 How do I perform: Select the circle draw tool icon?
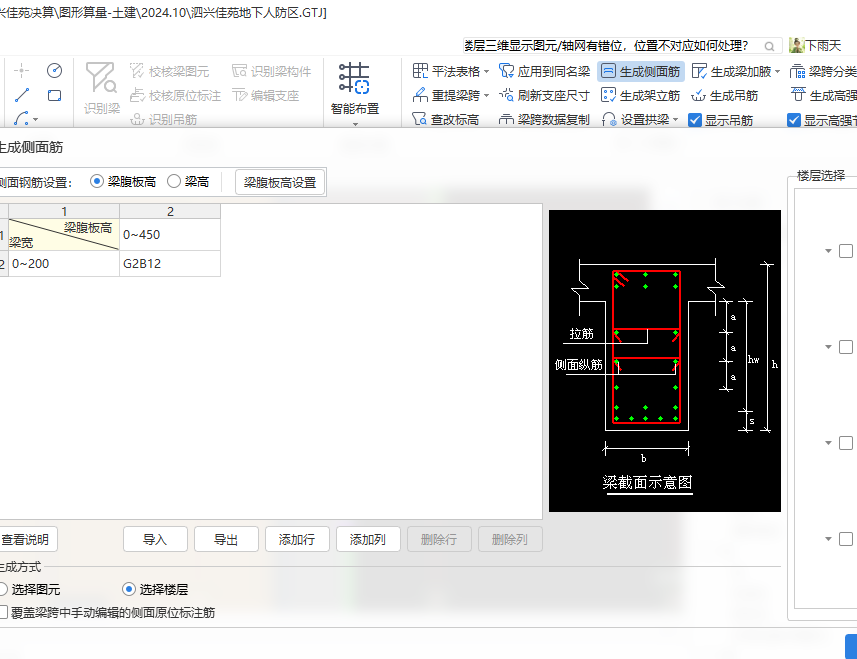[54, 70]
